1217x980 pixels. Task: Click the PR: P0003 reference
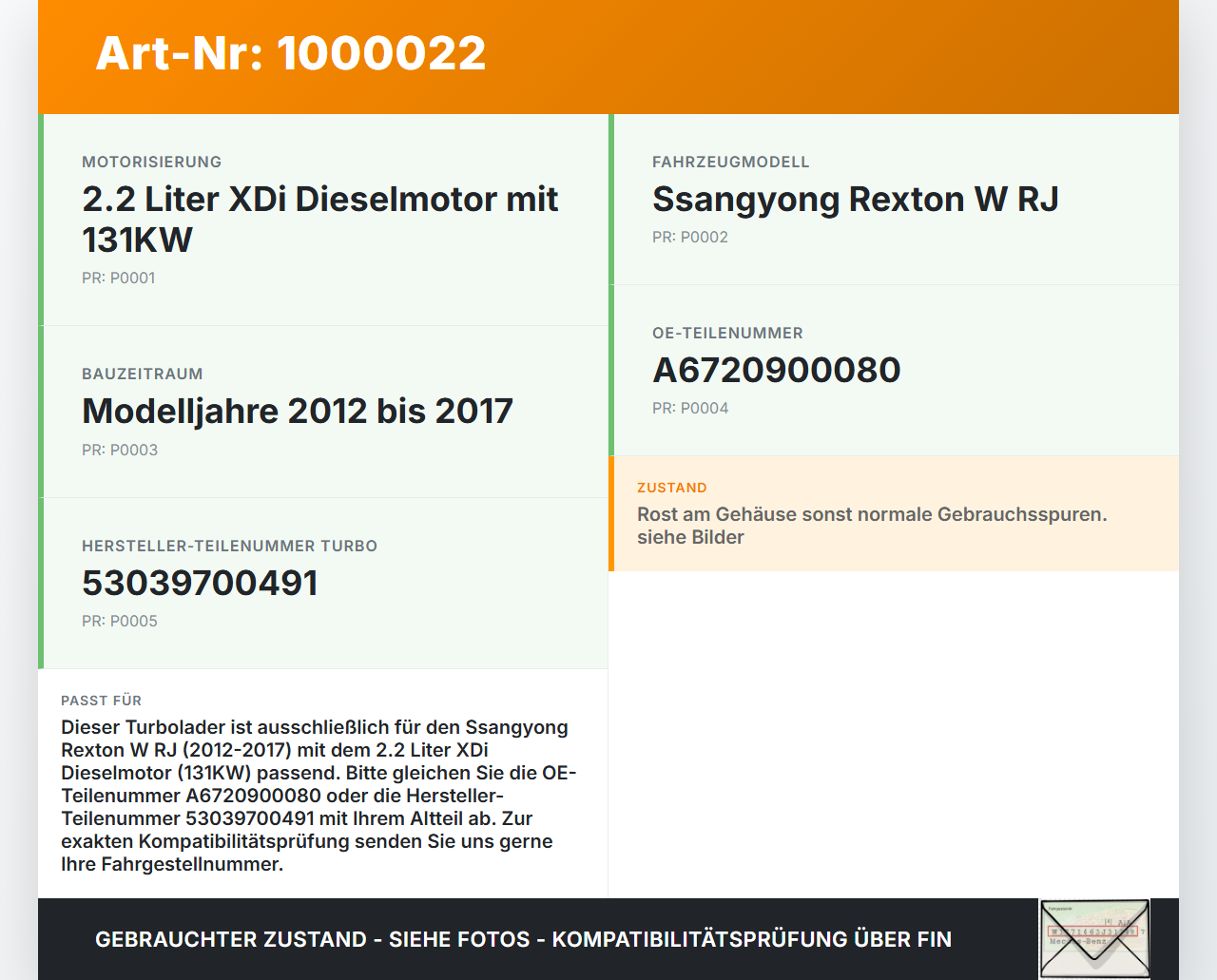click(120, 450)
